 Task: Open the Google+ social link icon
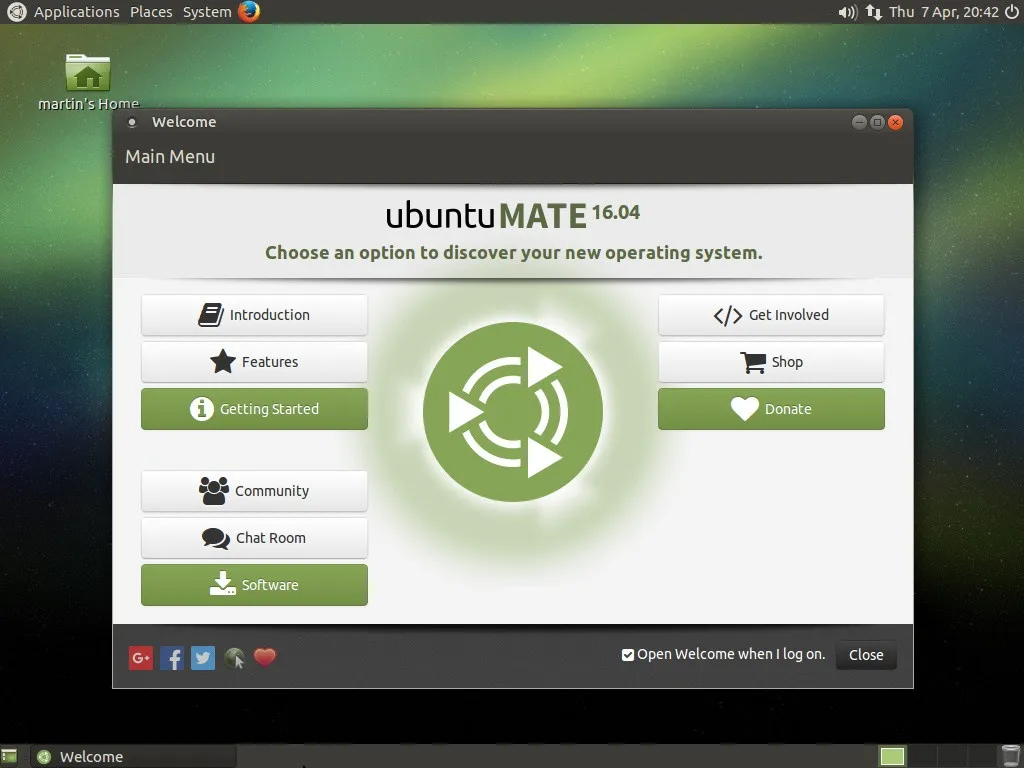[141, 657]
